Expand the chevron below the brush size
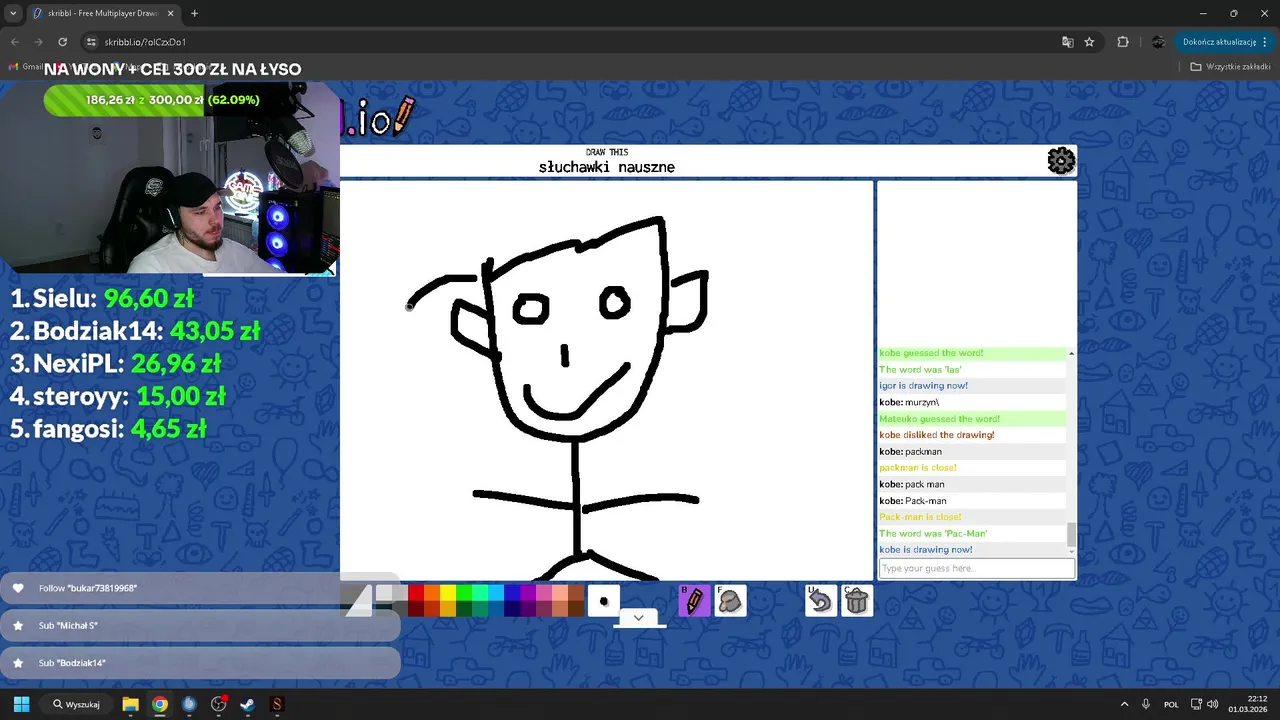Screen dimensions: 1280x720 (x=638, y=617)
